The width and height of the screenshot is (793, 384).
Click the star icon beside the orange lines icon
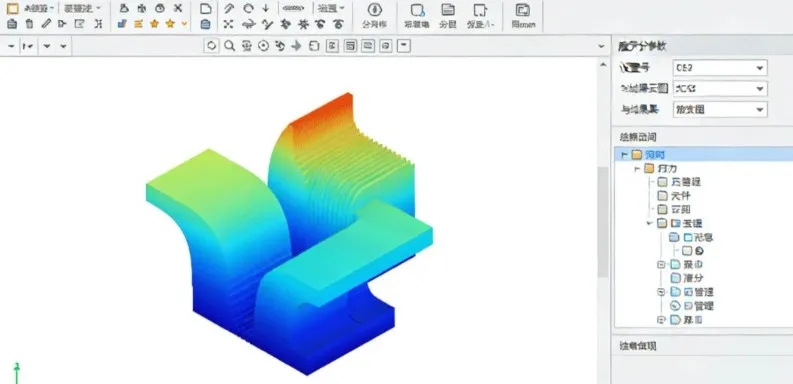pyautogui.click(x=154, y=23)
